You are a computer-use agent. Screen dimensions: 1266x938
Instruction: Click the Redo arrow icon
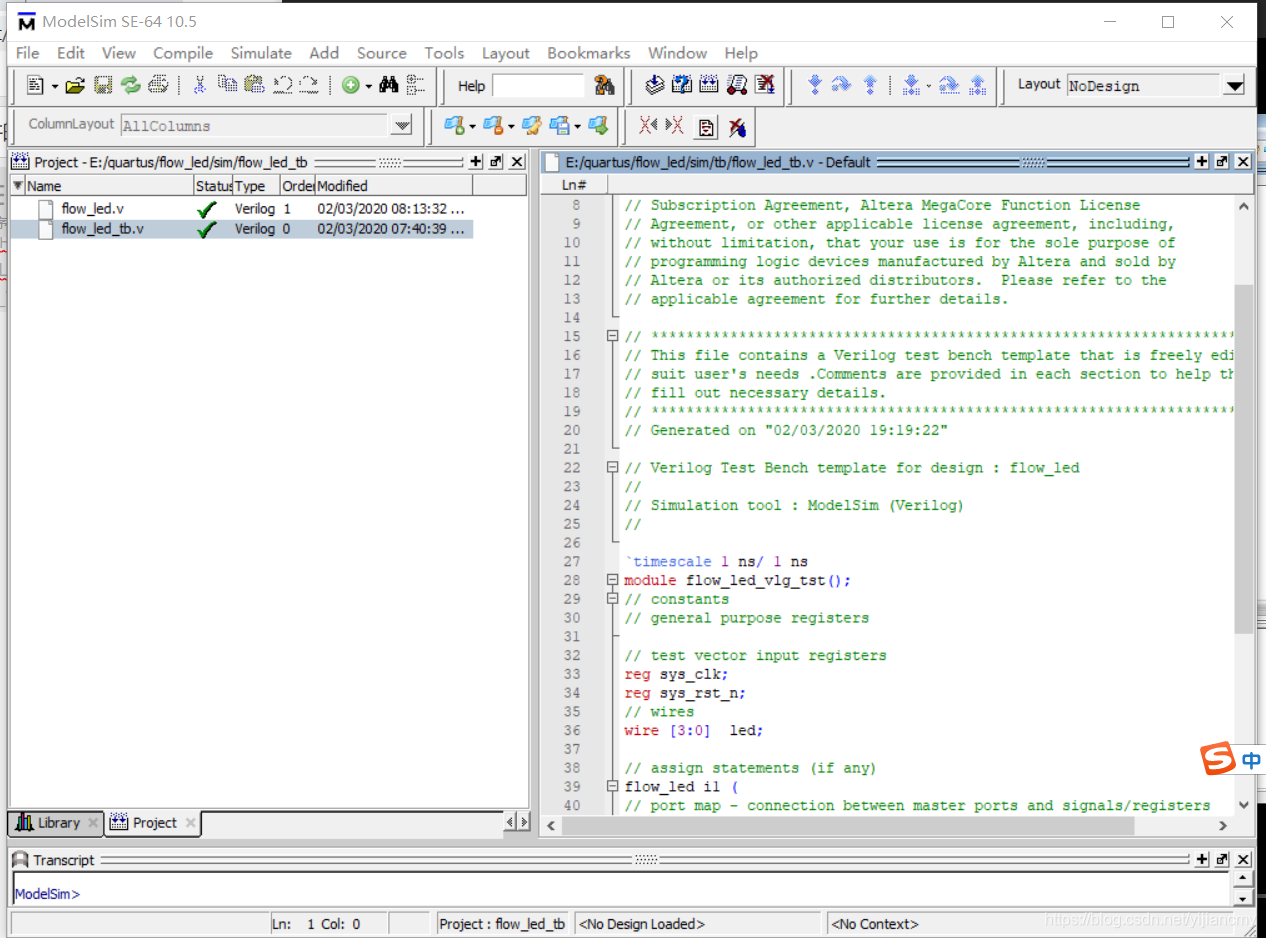coord(310,86)
